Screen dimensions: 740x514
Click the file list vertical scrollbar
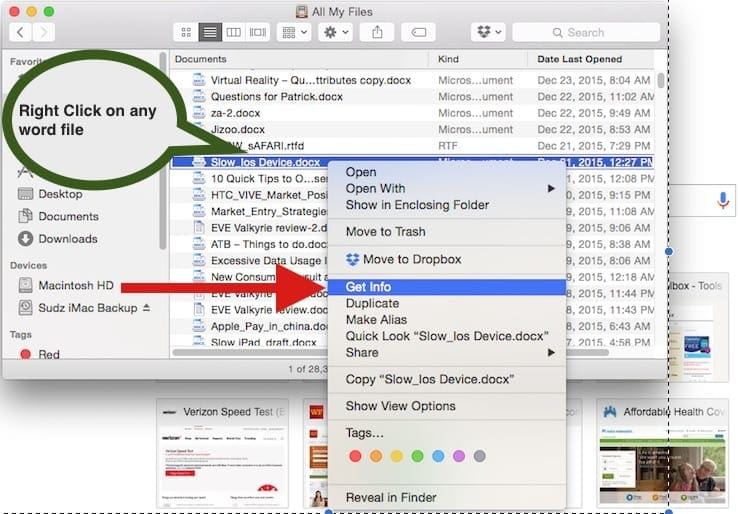[x=661, y=80]
